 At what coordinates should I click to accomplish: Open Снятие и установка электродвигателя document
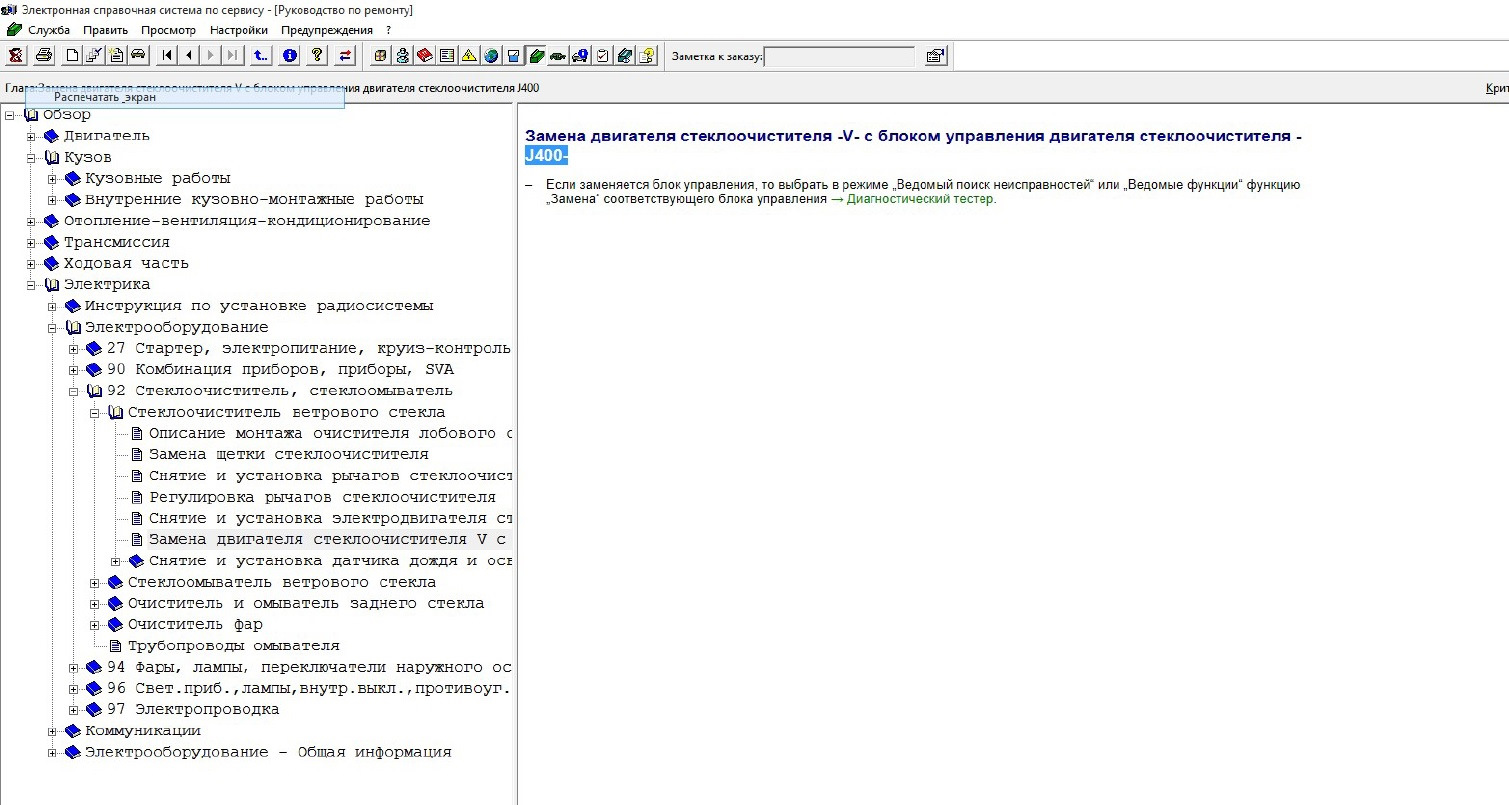pyautogui.click(x=330, y=518)
